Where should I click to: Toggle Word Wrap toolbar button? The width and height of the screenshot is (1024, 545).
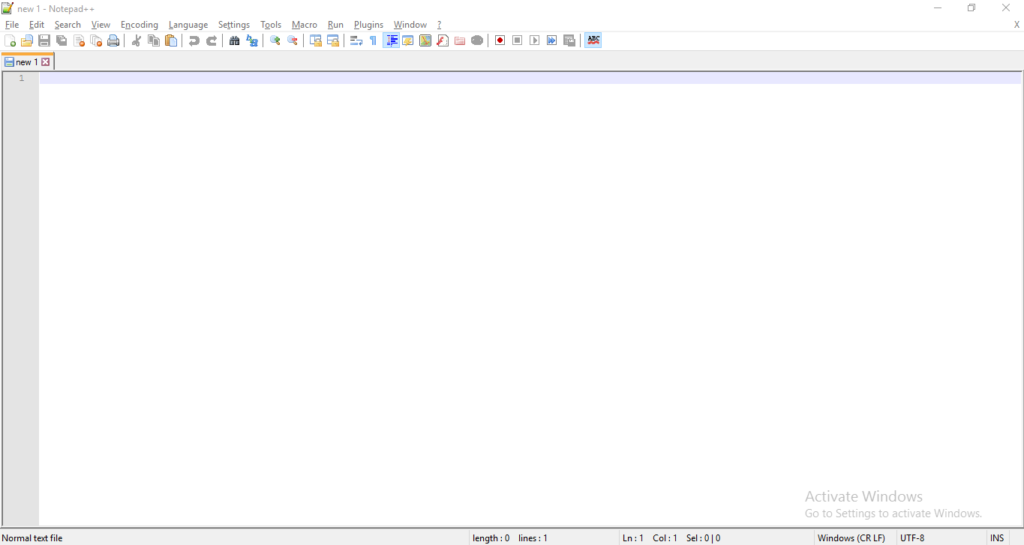pyautogui.click(x=356, y=41)
